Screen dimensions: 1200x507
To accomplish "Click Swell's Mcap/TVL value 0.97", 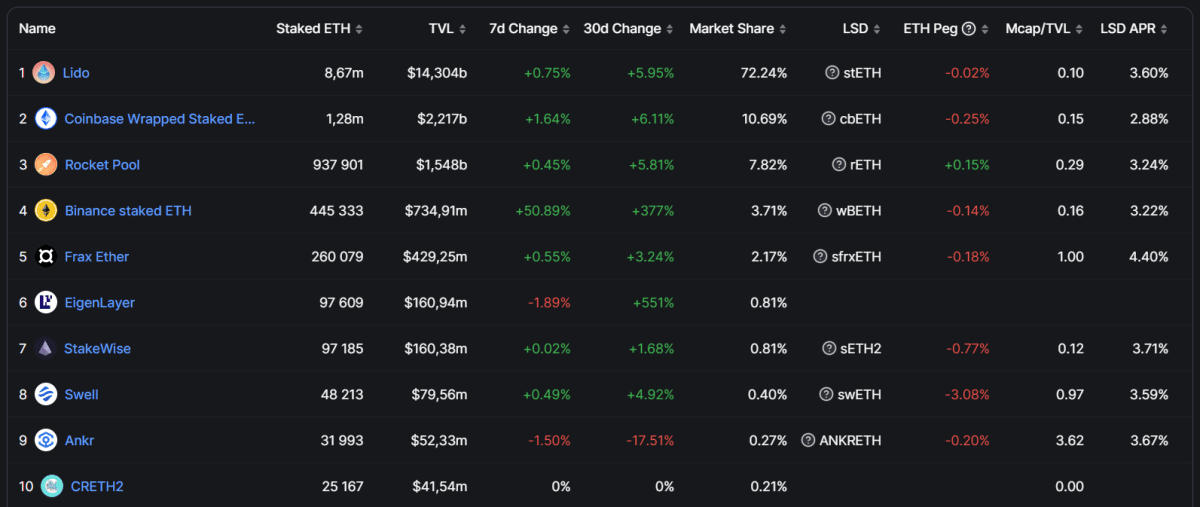I will [1070, 395].
